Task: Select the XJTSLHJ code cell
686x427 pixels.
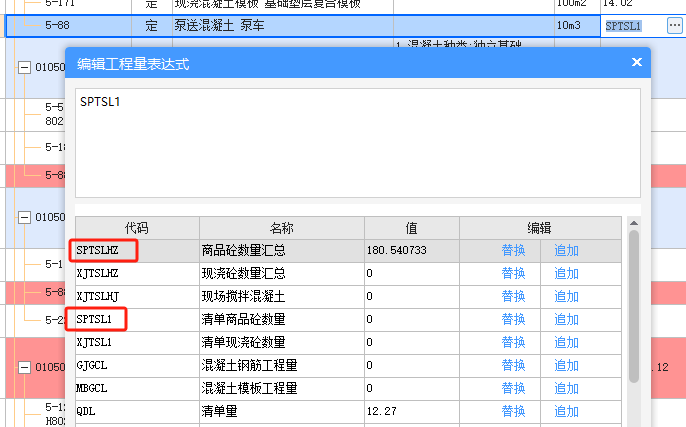Action: point(137,297)
